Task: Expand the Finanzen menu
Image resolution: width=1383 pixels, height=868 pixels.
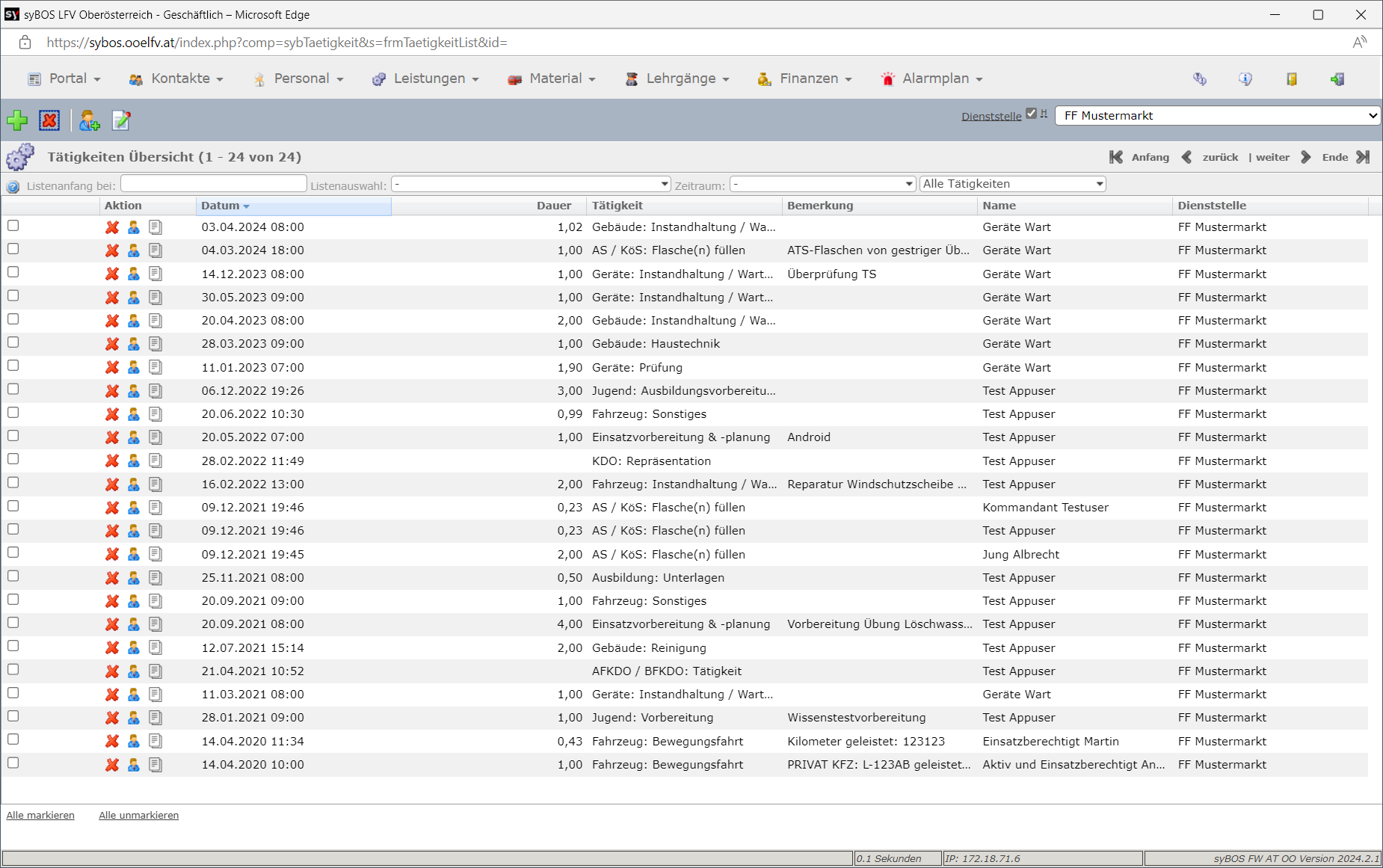Action: [804, 79]
